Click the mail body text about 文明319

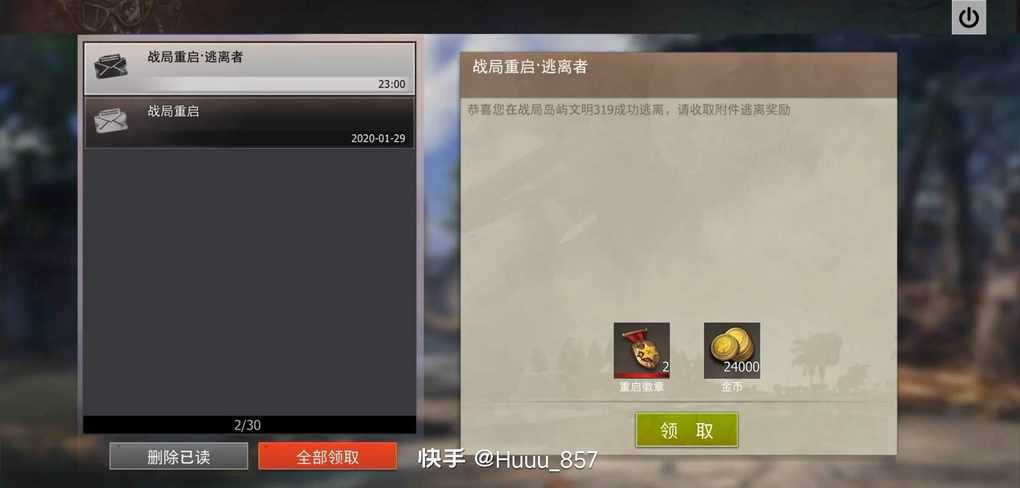(629, 110)
